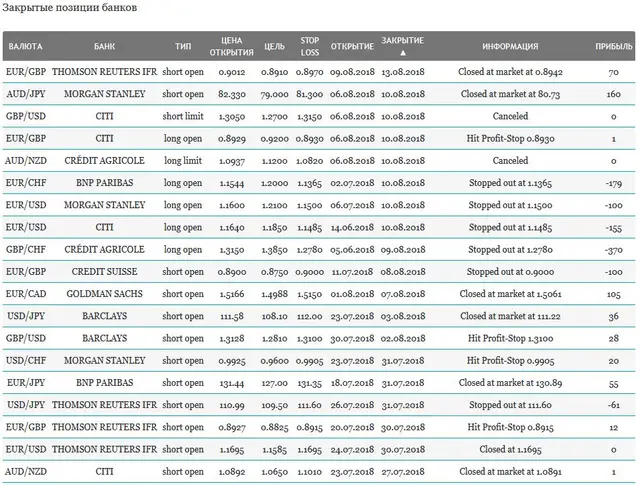The width and height of the screenshot is (640, 485).
Task: Click opening date 05.06.2018
Action: coord(352,249)
